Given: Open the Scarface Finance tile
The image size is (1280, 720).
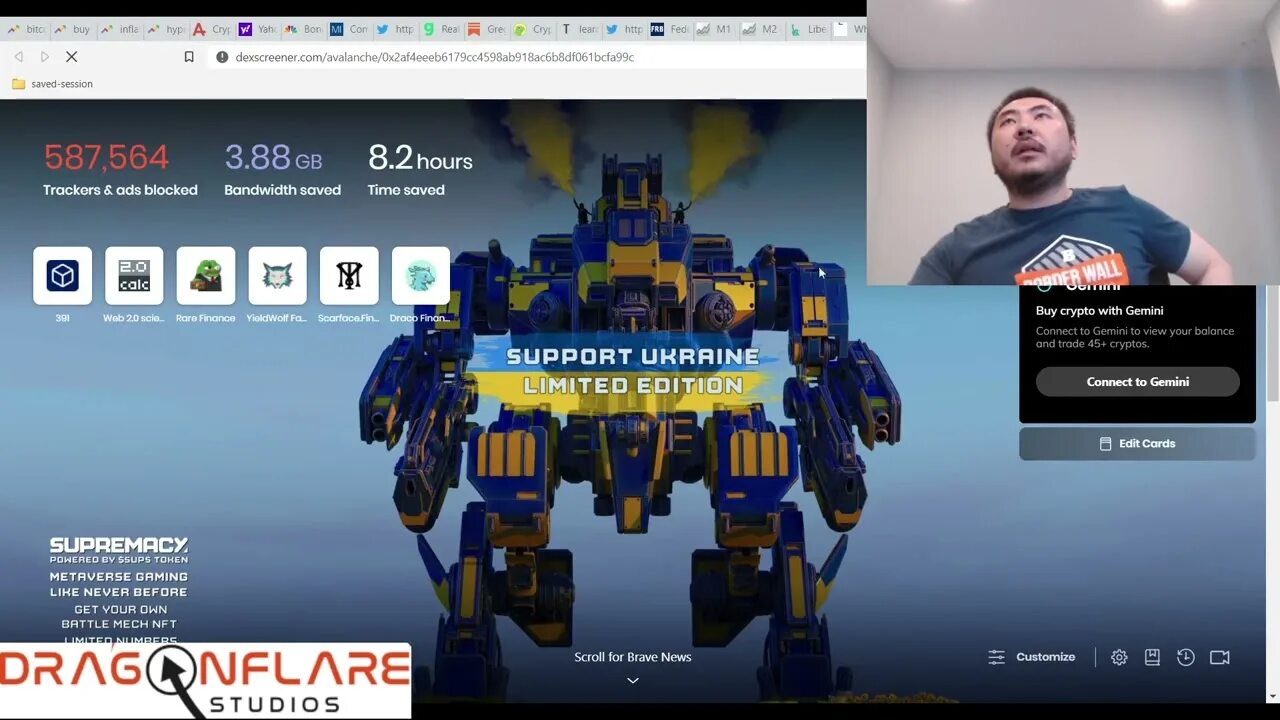Looking at the screenshot, I should pyautogui.click(x=349, y=276).
